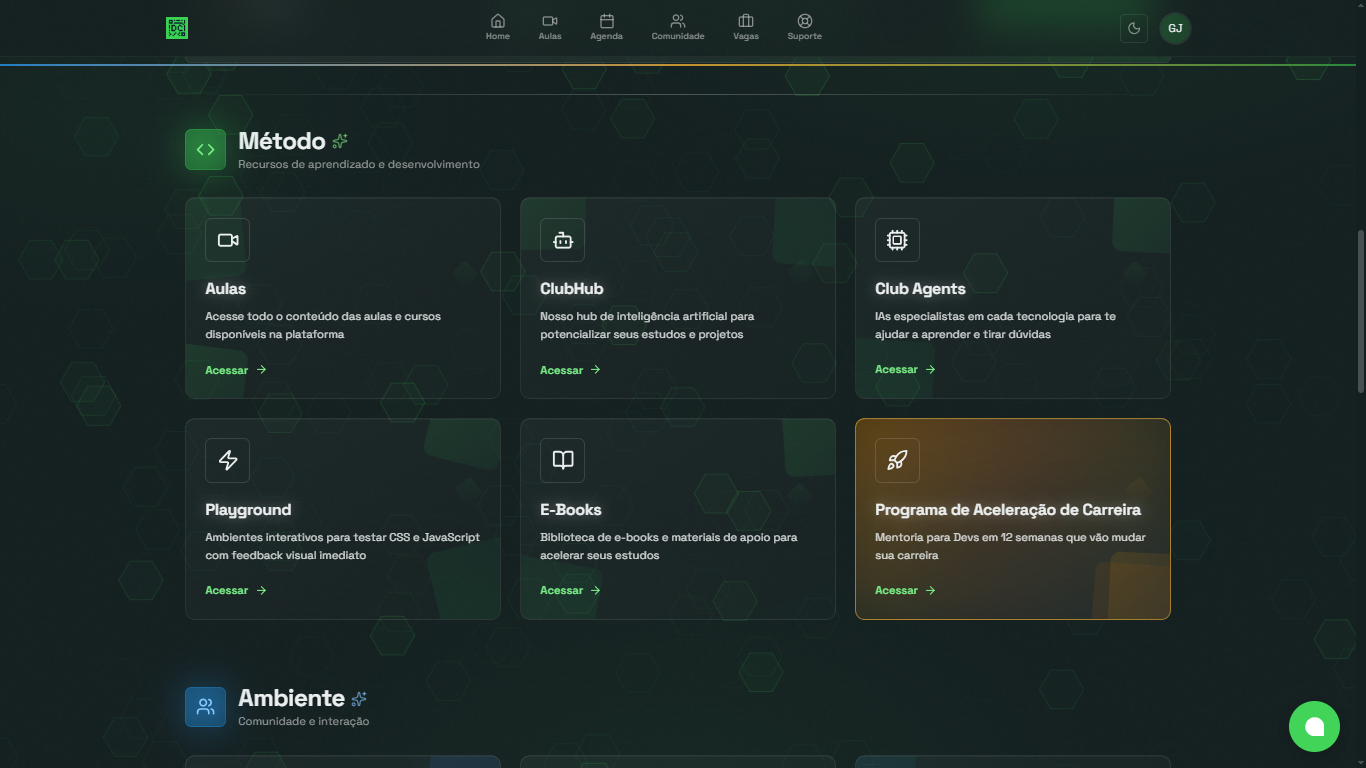This screenshot has height=768, width=1366.
Task: Click the green code icon beside Método
Action: [x=206, y=150]
